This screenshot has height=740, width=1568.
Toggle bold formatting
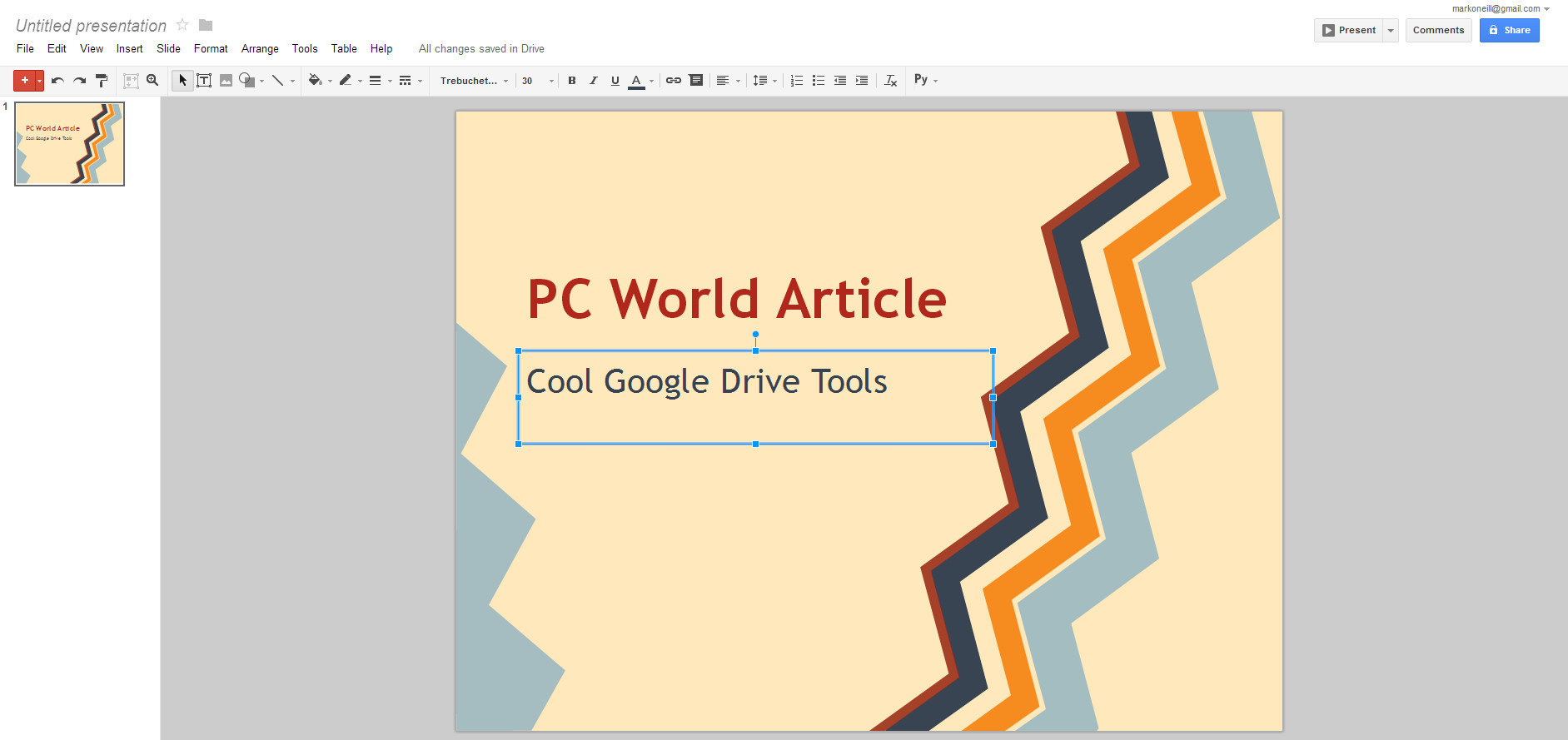click(x=572, y=81)
